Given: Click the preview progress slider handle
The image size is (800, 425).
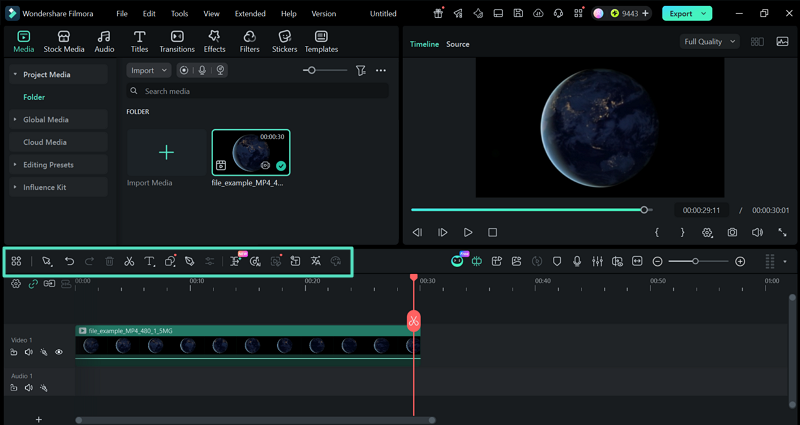Looking at the screenshot, I should pos(644,210).
